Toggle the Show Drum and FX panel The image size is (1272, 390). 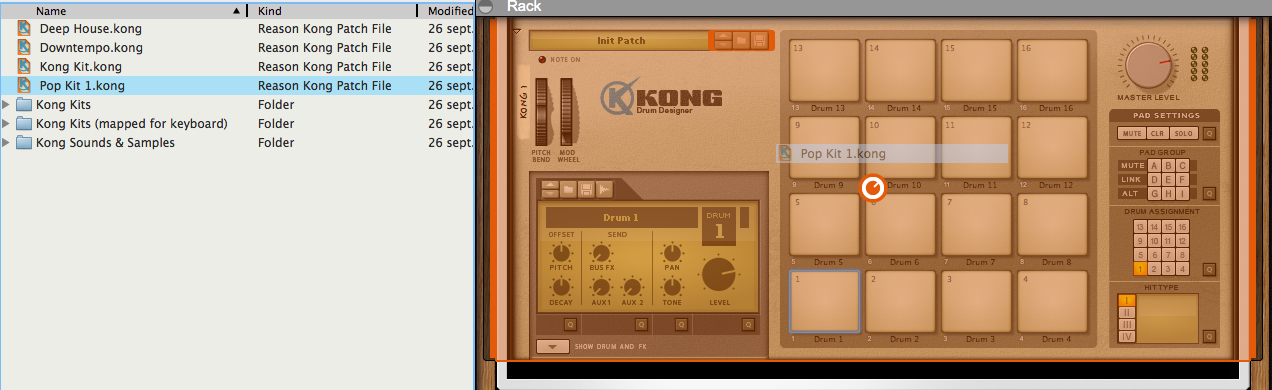point(553,347)
